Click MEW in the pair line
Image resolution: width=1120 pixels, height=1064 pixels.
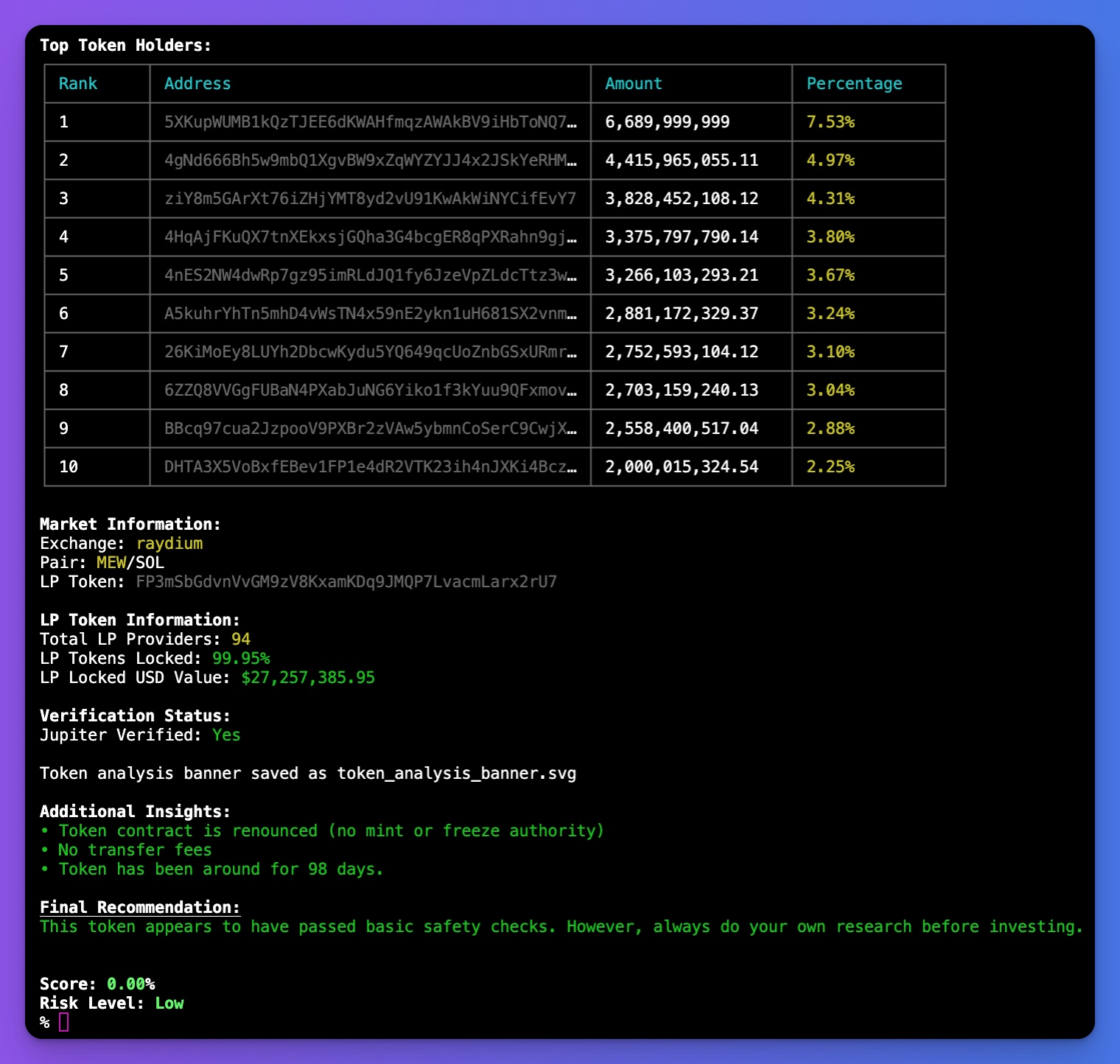click(111, 563)
